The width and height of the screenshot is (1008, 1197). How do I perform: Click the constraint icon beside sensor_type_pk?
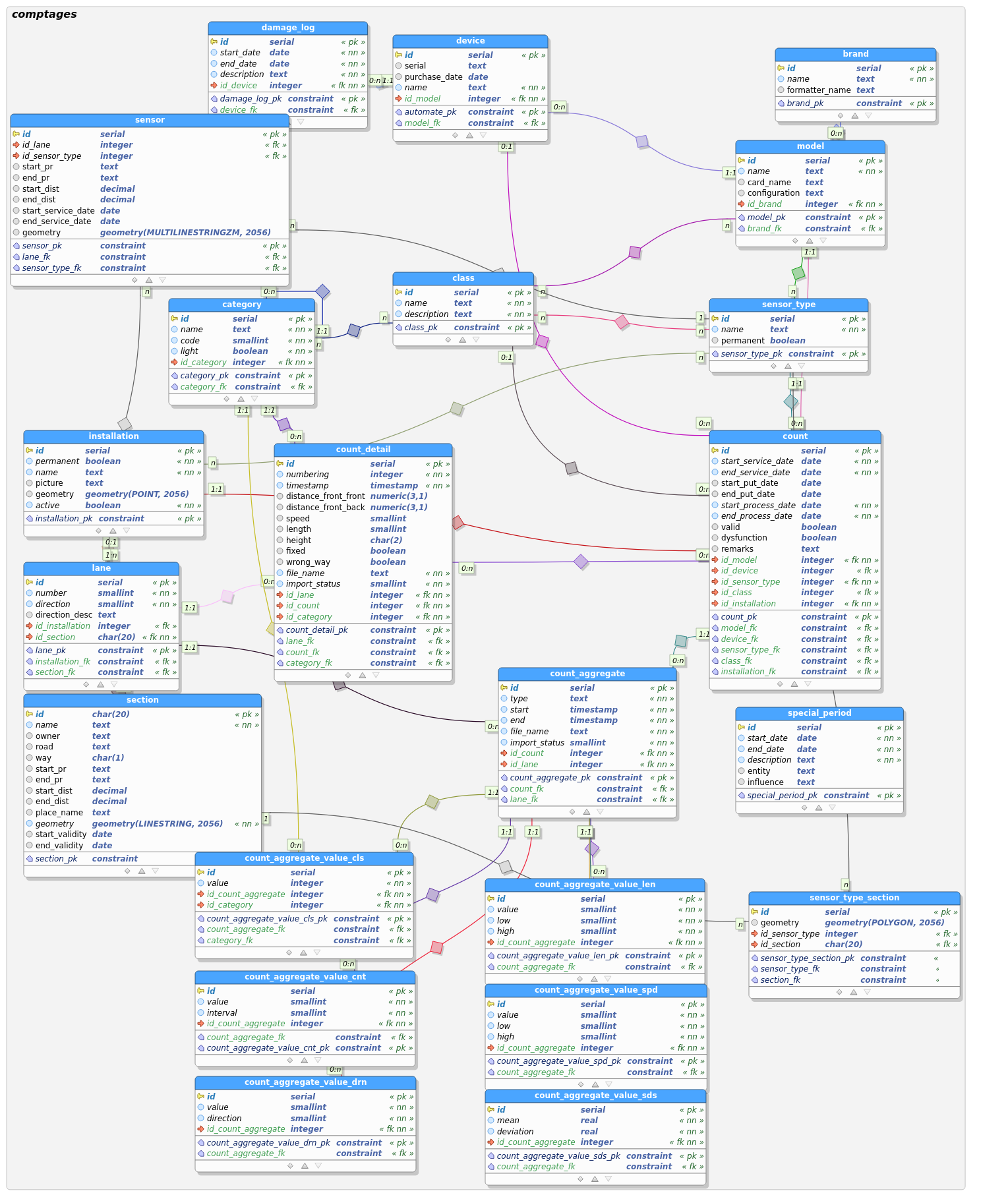click(715, 354)
